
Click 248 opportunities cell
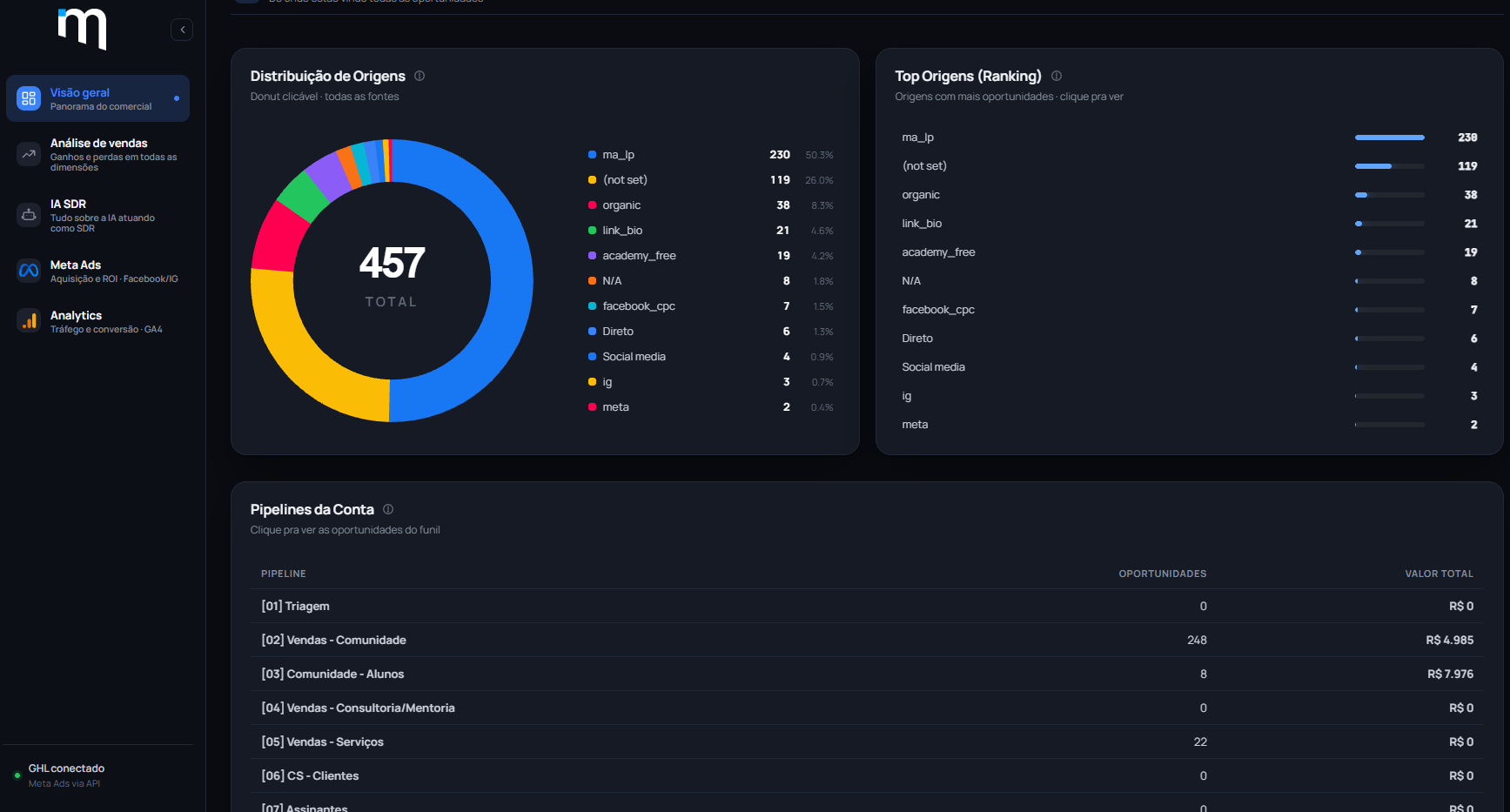(x=1197, y=640)
